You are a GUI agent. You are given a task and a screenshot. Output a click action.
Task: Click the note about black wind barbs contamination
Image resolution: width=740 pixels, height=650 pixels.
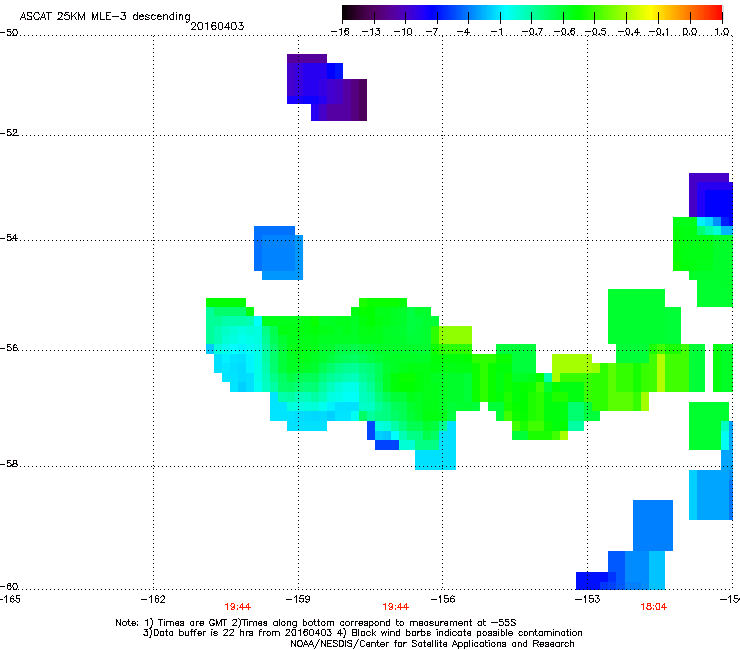[x=460, y=633]
